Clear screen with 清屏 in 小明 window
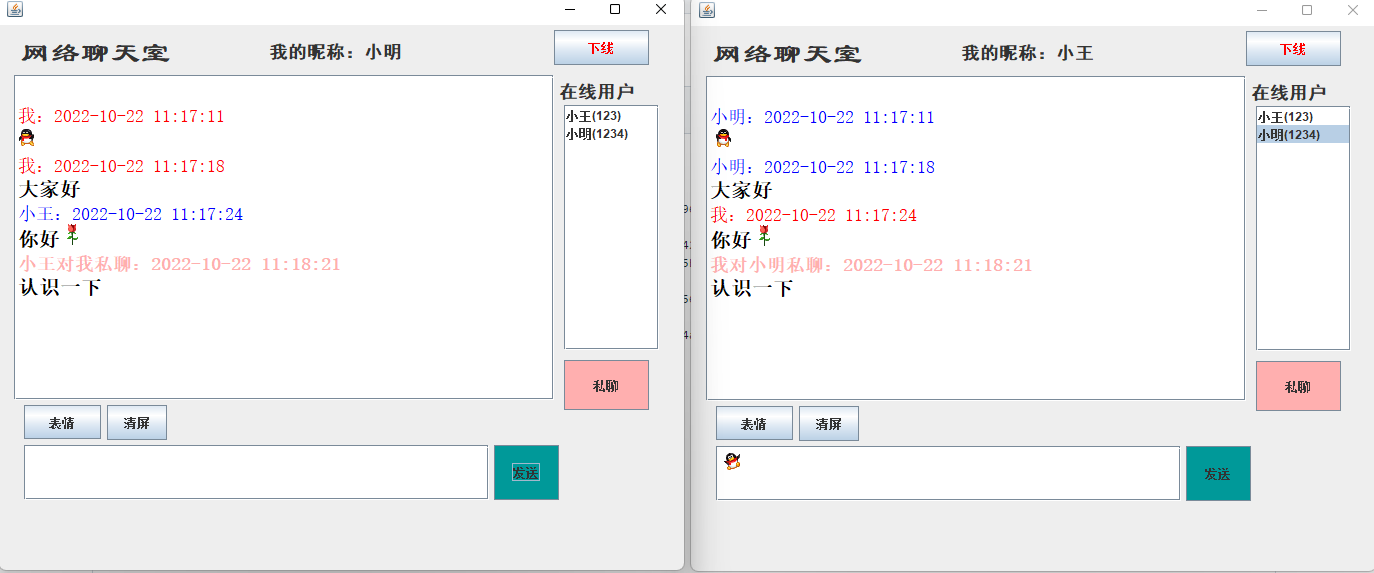Image resolution: width=1374 pixels, height=573 pixels. click(x=137, y=423)
